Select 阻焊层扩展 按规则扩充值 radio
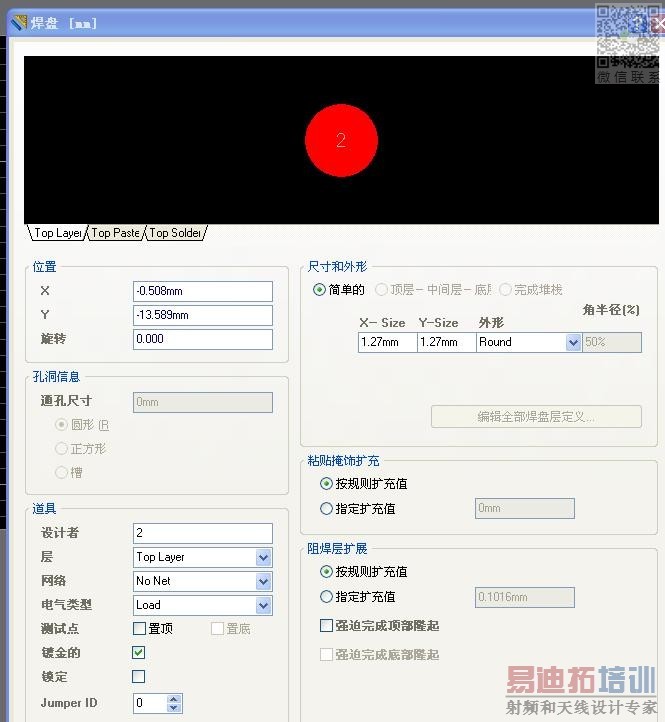665x722 pixels. point(326,572)
